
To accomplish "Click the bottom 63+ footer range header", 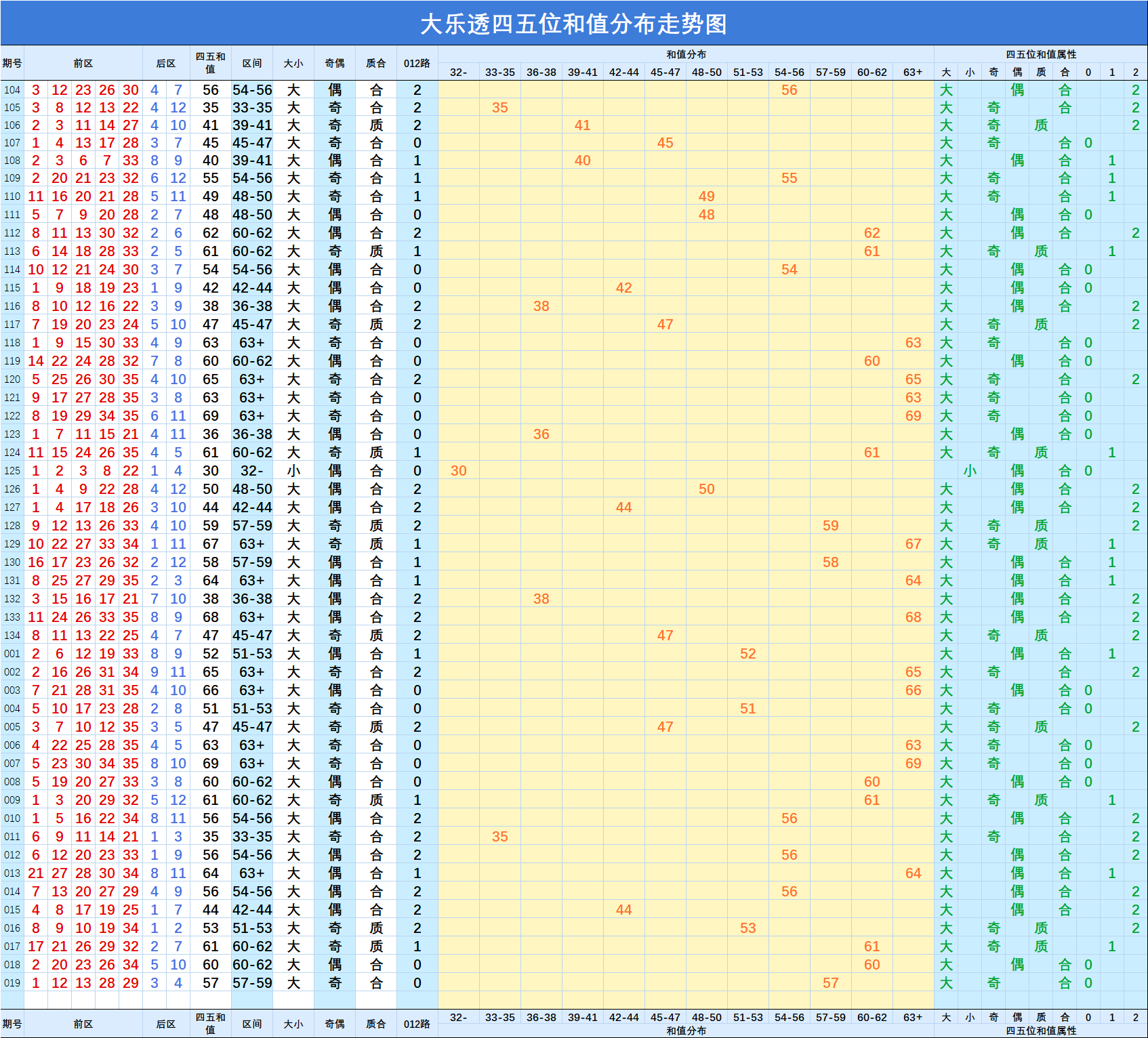I will point(914,1017).
